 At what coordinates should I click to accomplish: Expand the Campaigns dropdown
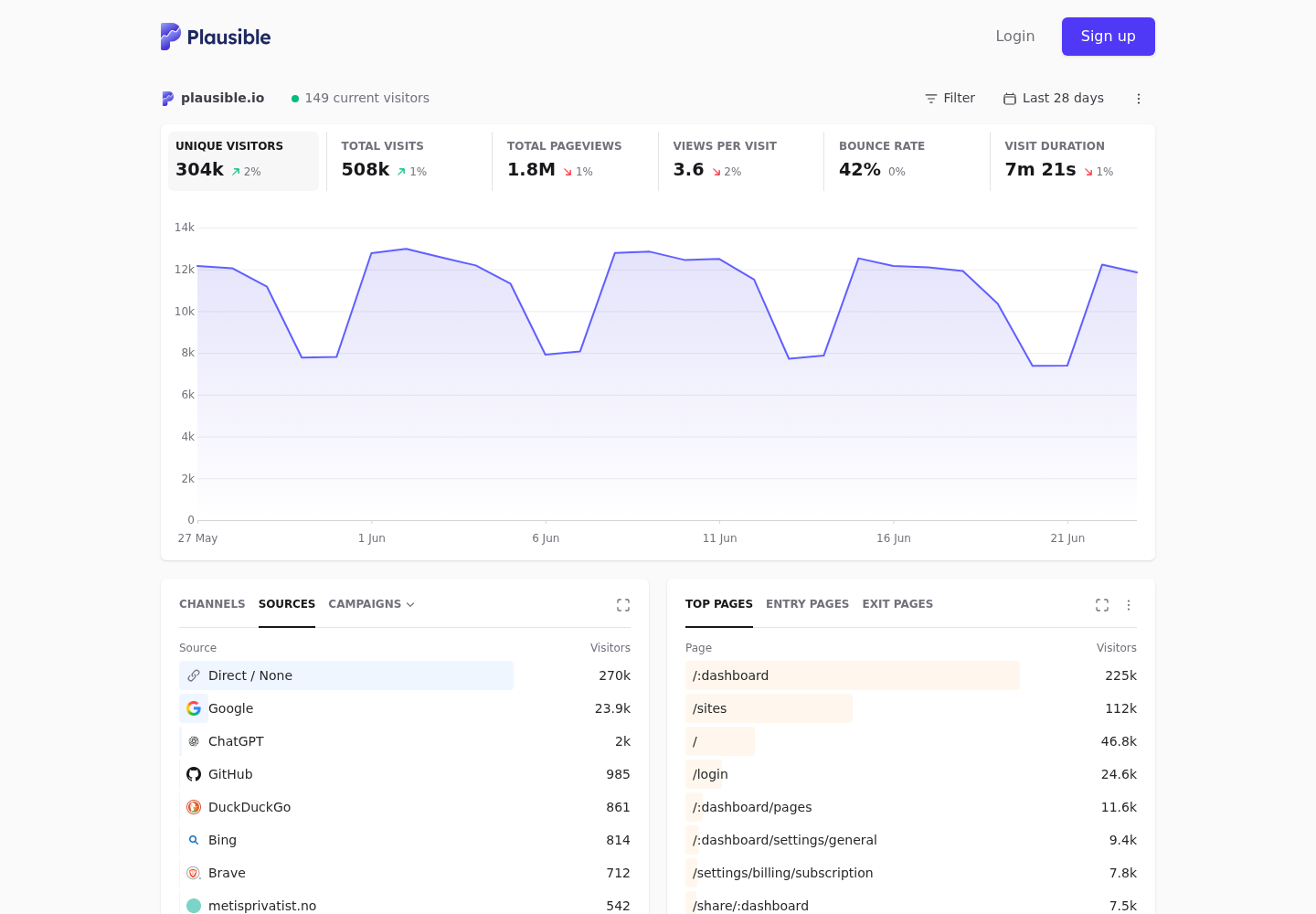(x=371, y=604)
